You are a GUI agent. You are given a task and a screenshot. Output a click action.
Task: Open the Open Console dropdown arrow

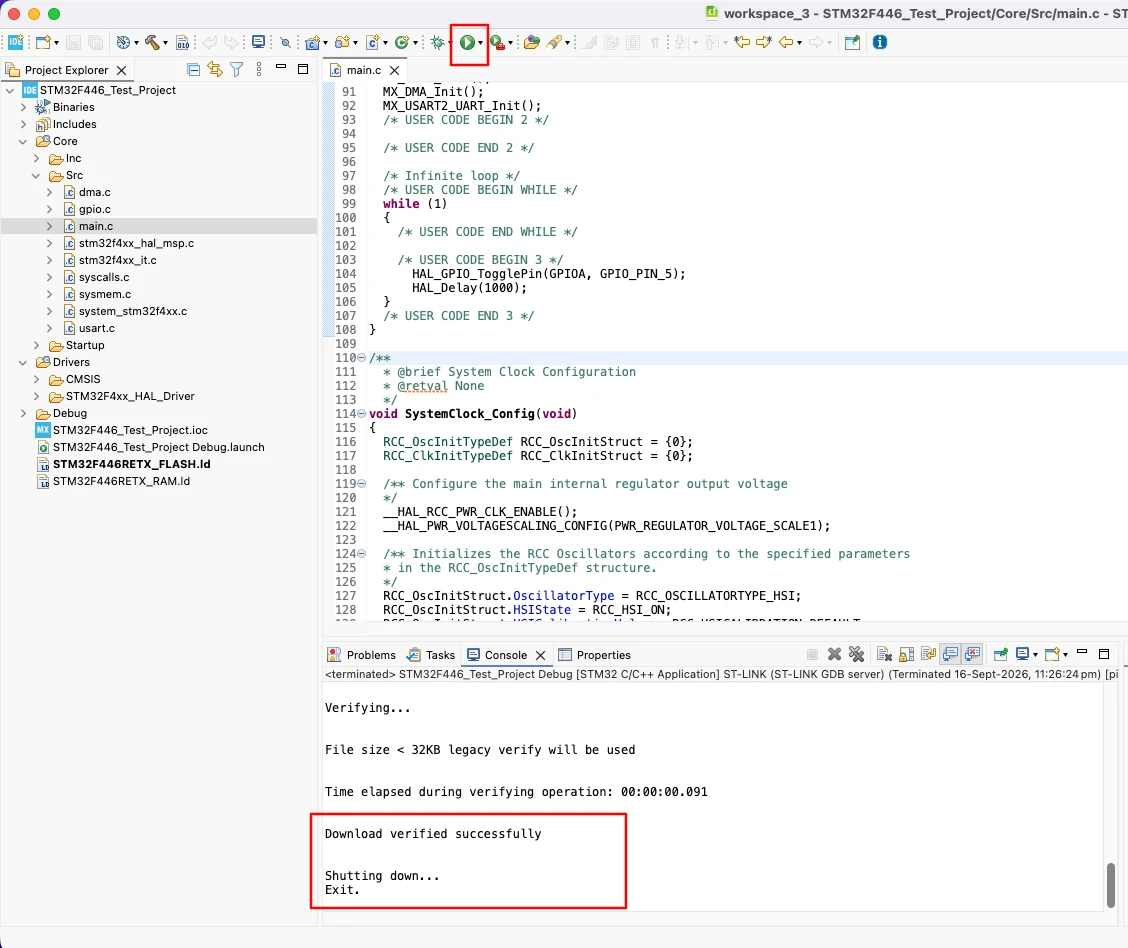pyautogui.click(x=1065, y=655)
